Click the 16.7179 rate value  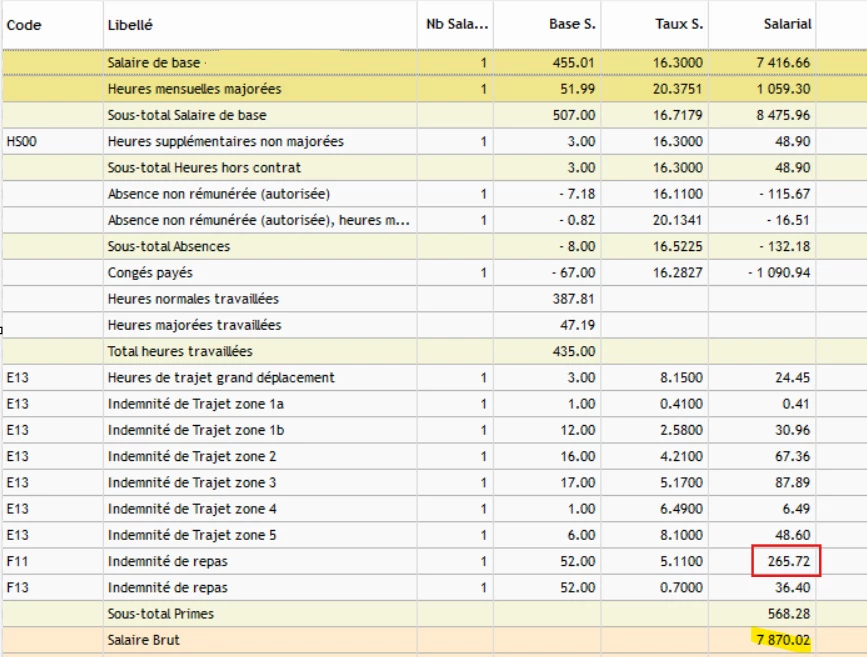(x=677, y=115)
